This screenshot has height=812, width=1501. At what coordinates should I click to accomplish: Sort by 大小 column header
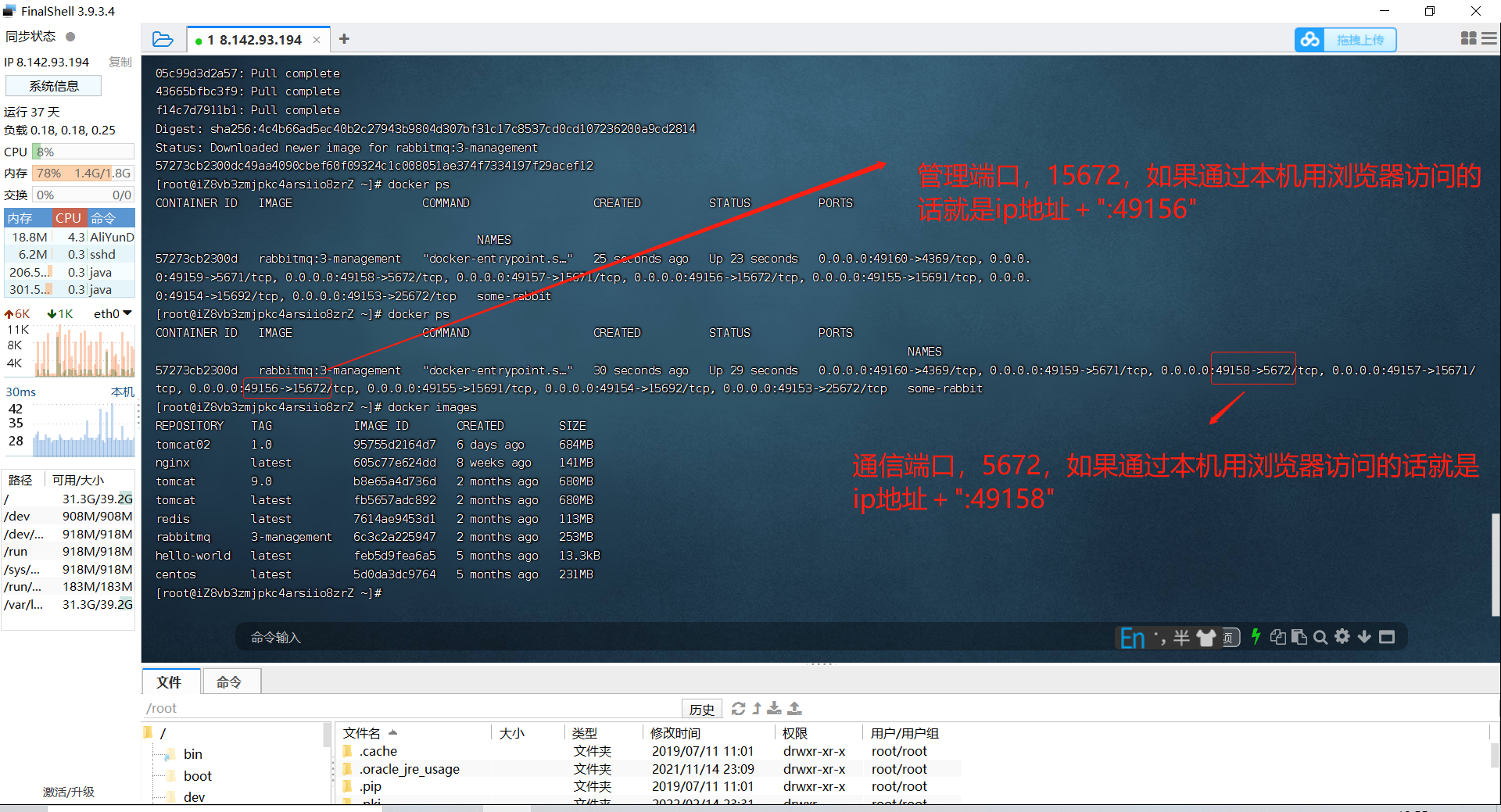pyautogui.click(x=528, y=733)
